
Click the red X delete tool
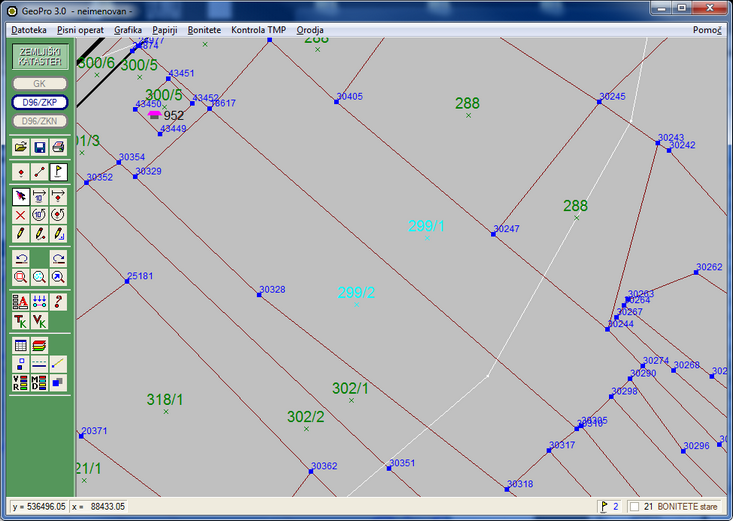21,214
